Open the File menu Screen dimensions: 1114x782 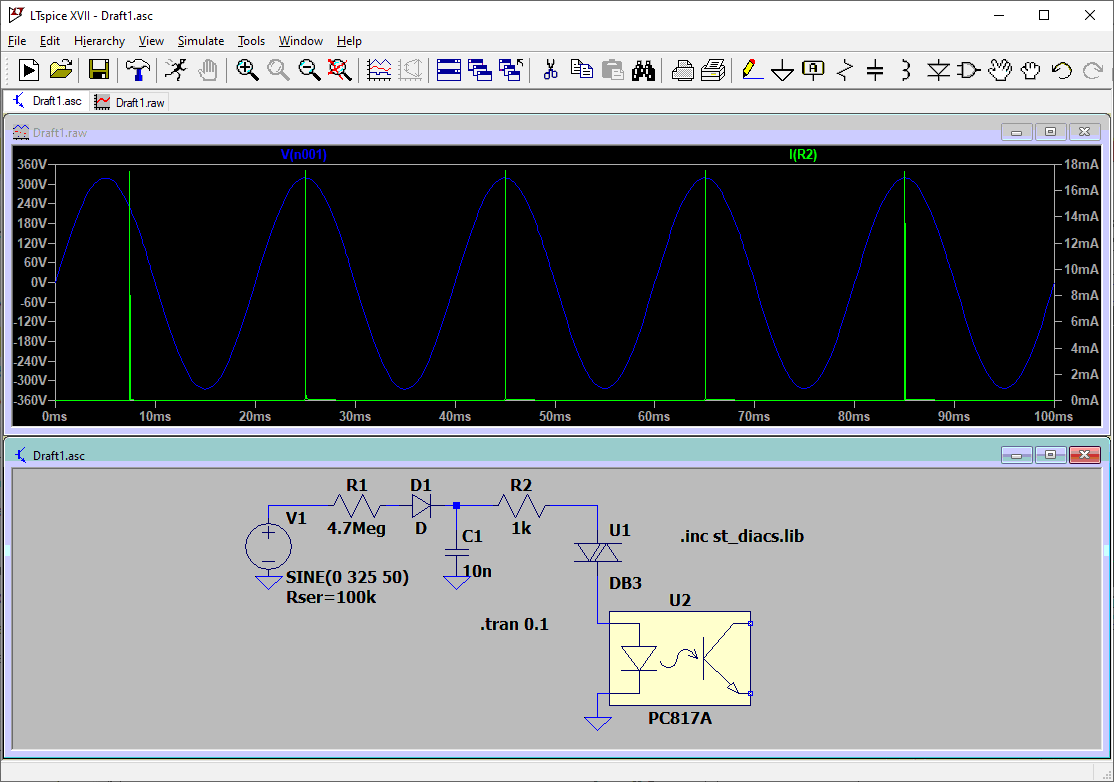17,40
